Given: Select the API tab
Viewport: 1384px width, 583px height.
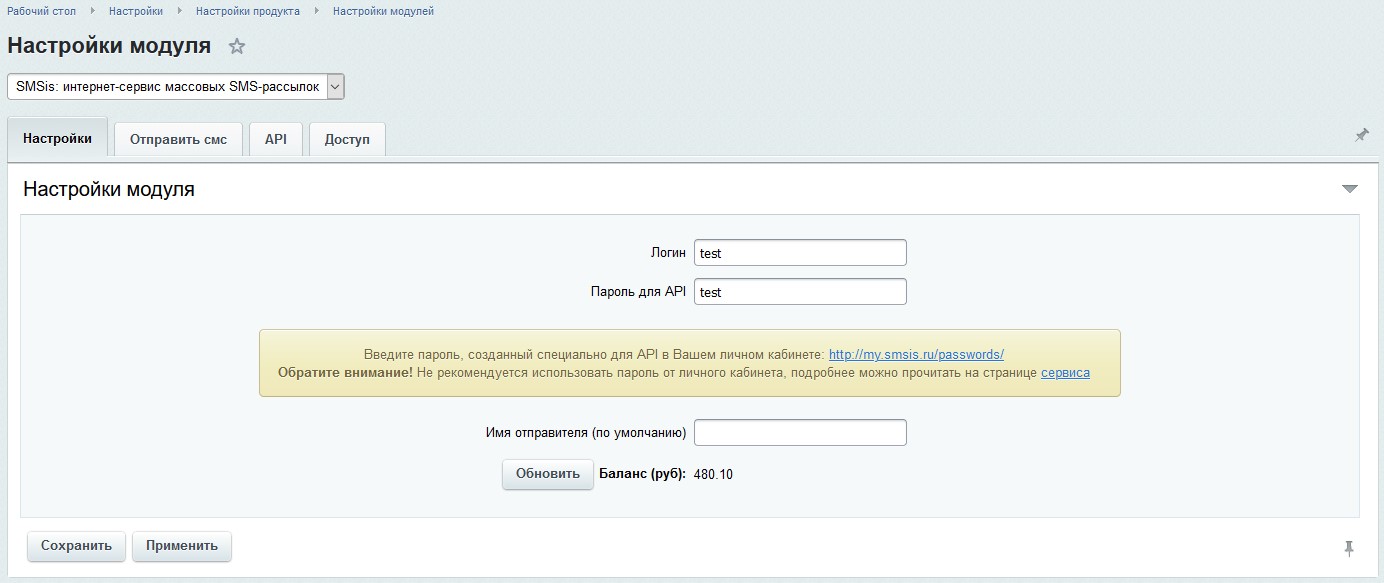Looking at the screenshot, I should 276,140.
